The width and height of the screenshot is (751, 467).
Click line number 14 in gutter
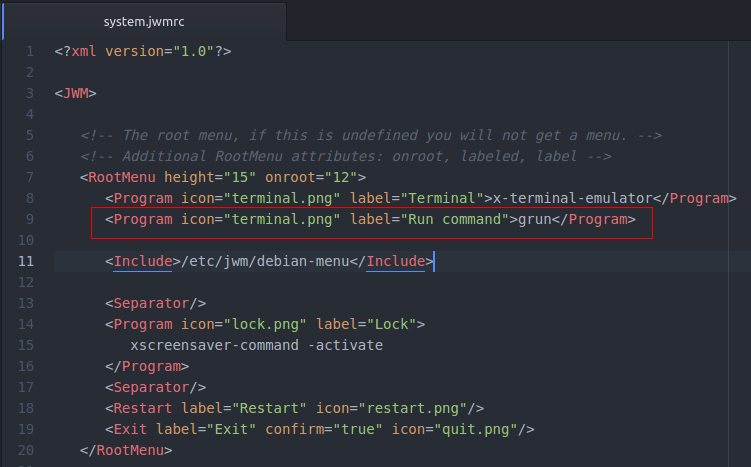pos(26,324)
